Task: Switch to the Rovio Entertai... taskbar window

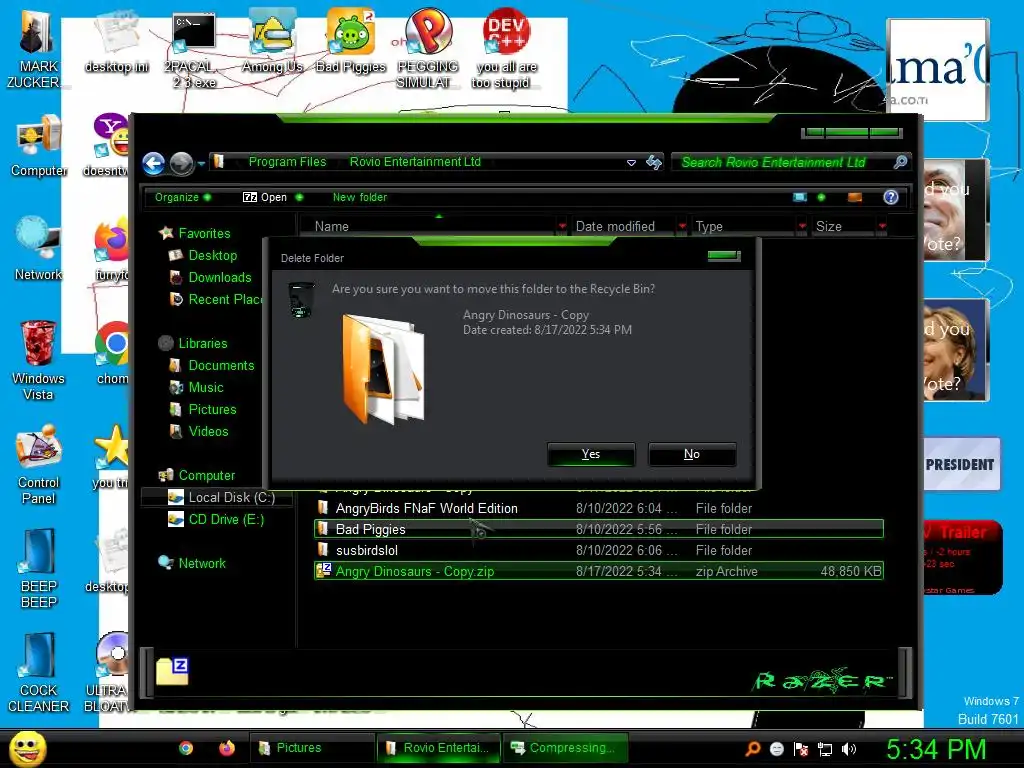Action: tap(438, 748)
